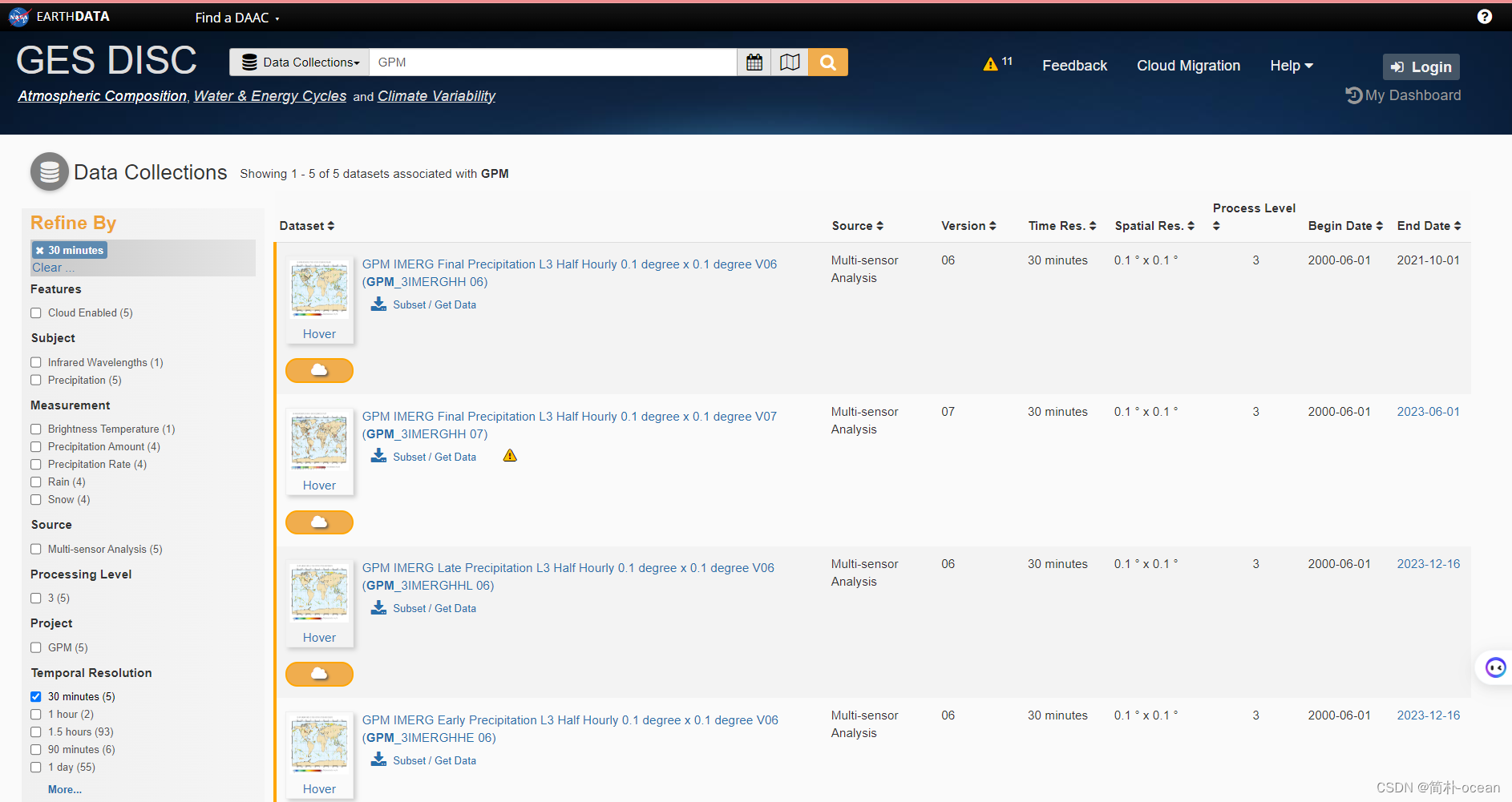1512x802 pixels.
Task: Click download icon for GPM_3IMERGHH 07
Action: 378,456
